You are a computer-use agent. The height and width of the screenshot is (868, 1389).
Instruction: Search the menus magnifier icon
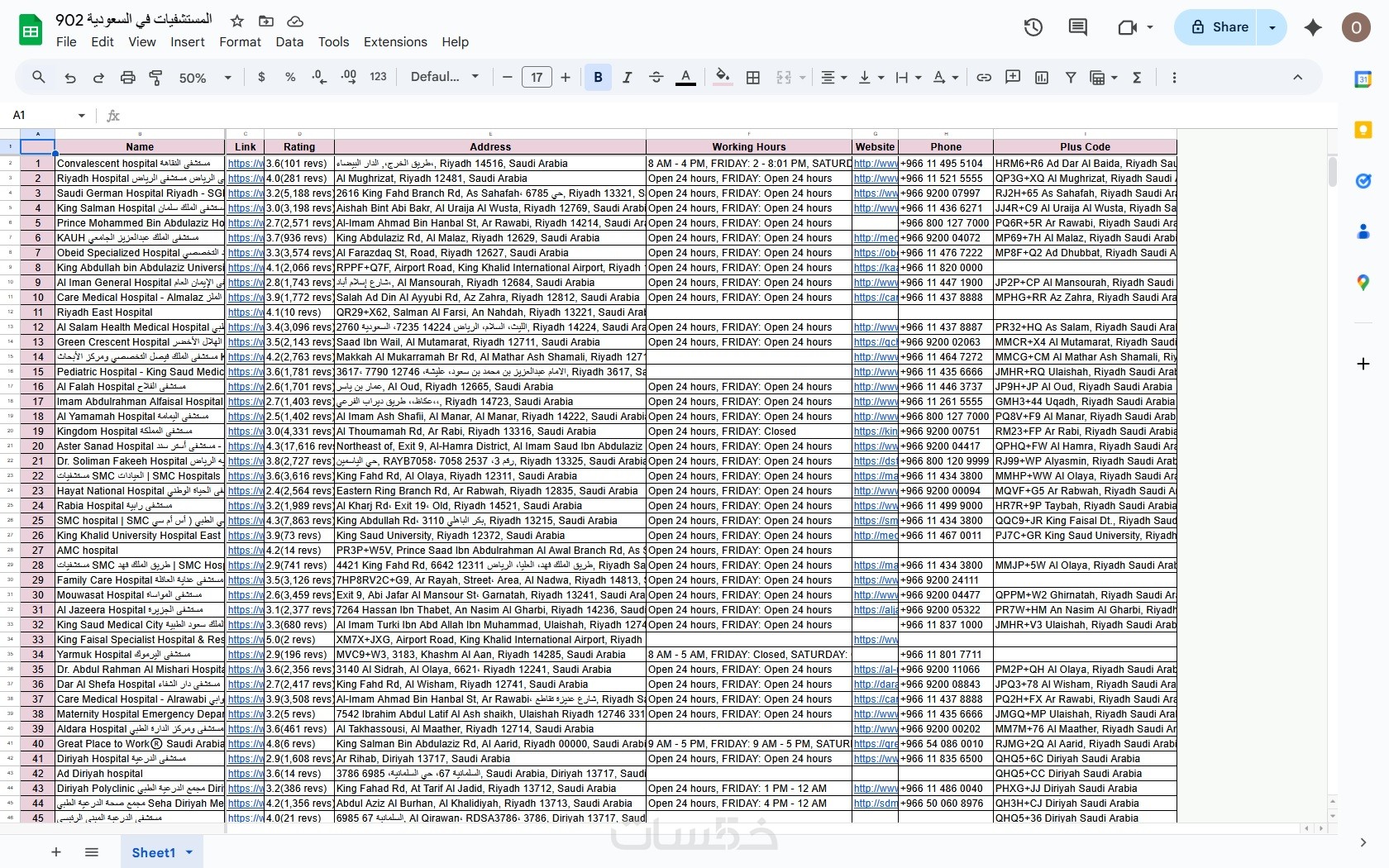coord(39,77)
